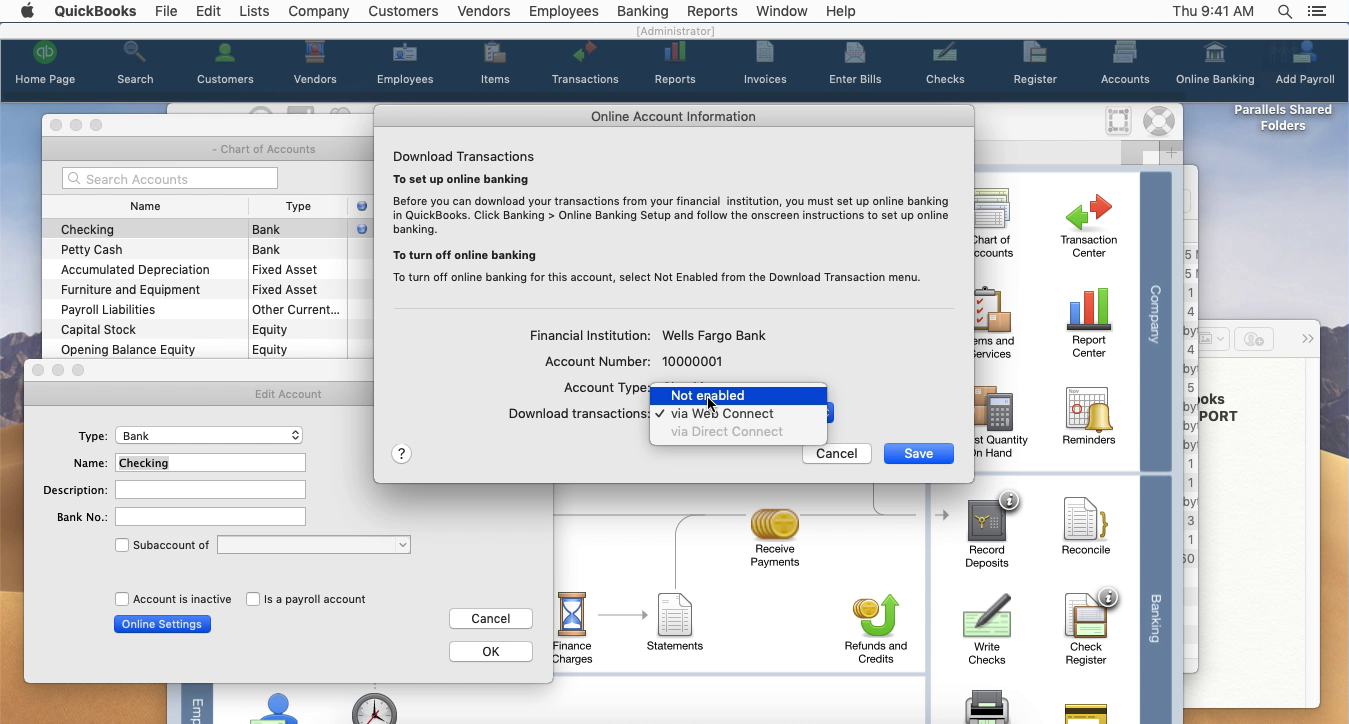1349x724 pixels.
Task: Cancel the Edit Account window
Action: (490, 619)
